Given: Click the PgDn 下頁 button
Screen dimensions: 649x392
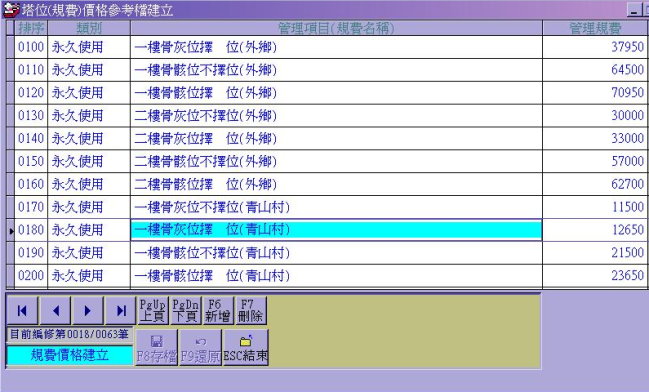Looking at the screenshot, I should click(185, 310).
